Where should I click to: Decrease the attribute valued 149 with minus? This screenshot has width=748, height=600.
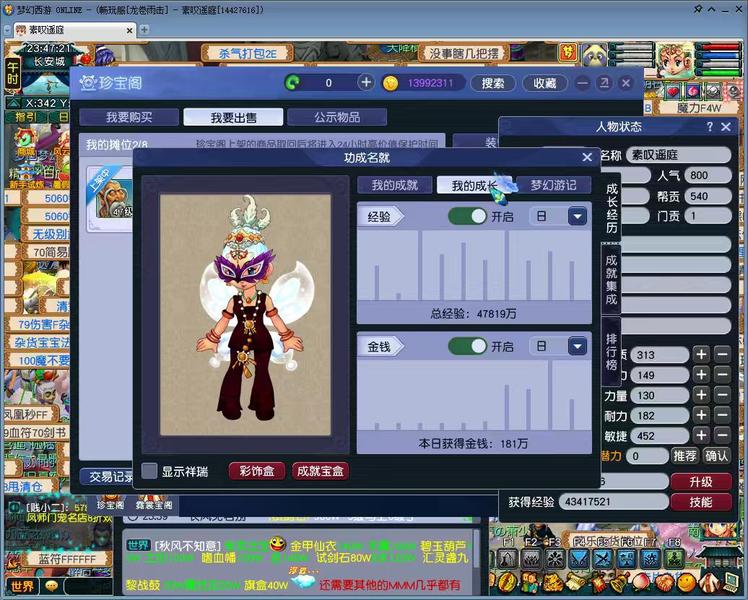pyautogui.click(x=723, y=375)
